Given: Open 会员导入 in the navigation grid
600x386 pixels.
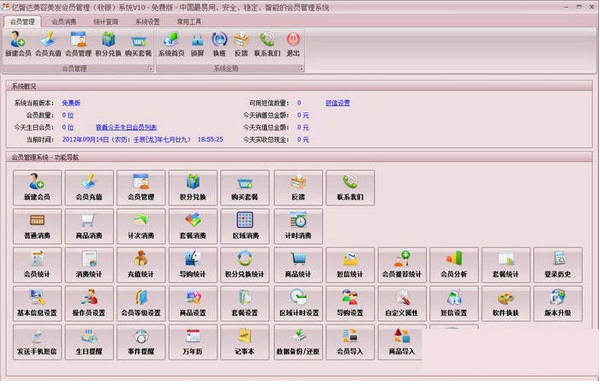Looking at the screenshot, I should point(350,342).
